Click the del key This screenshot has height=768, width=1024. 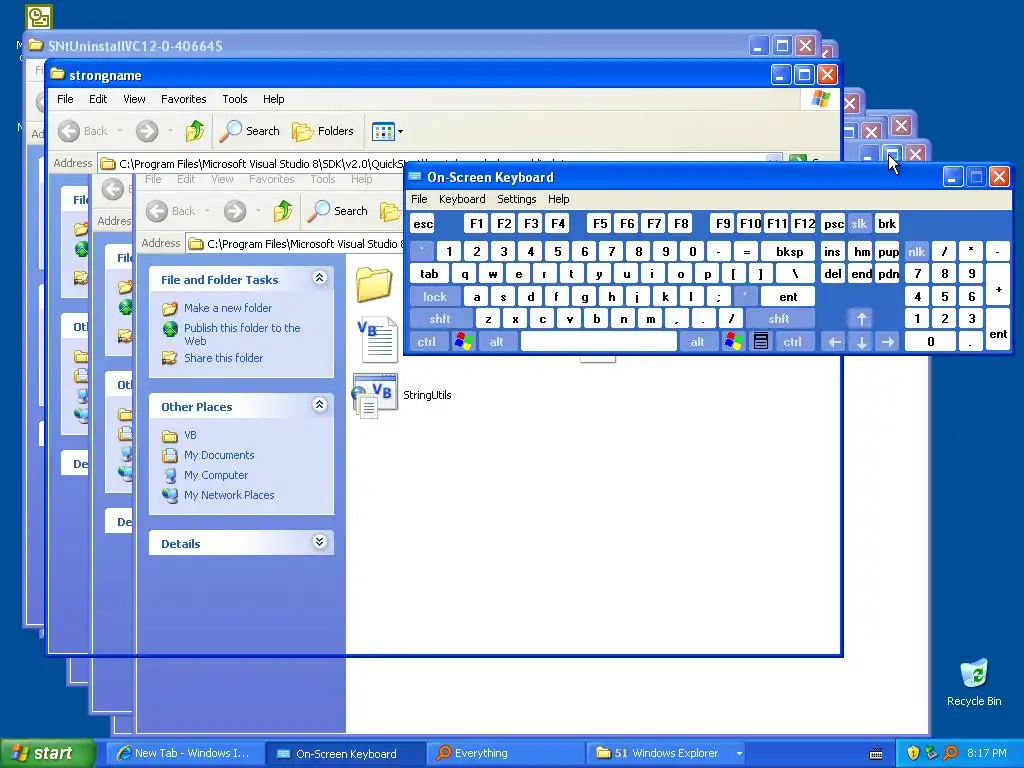(833, 274)
